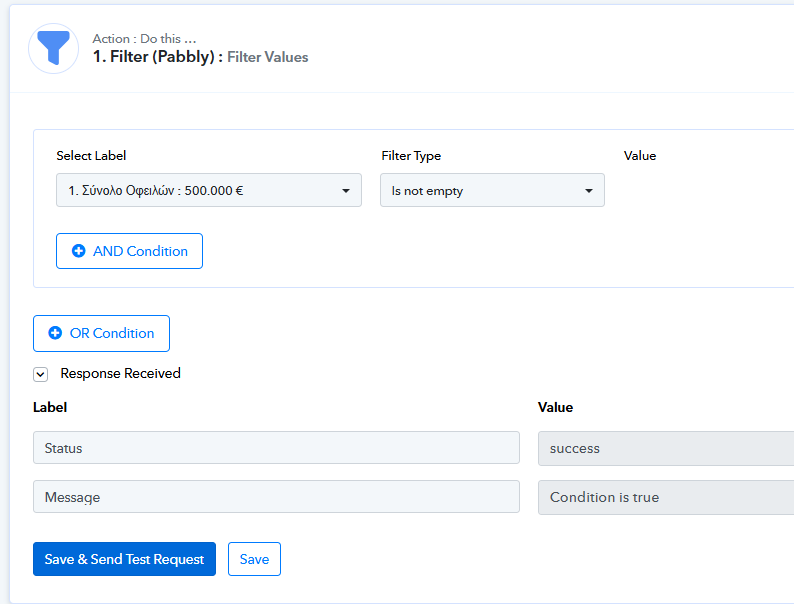Viewport: 794px width, 604px height.
Task: Click the plus icon in OR Condition
Action: coord(55,333)
